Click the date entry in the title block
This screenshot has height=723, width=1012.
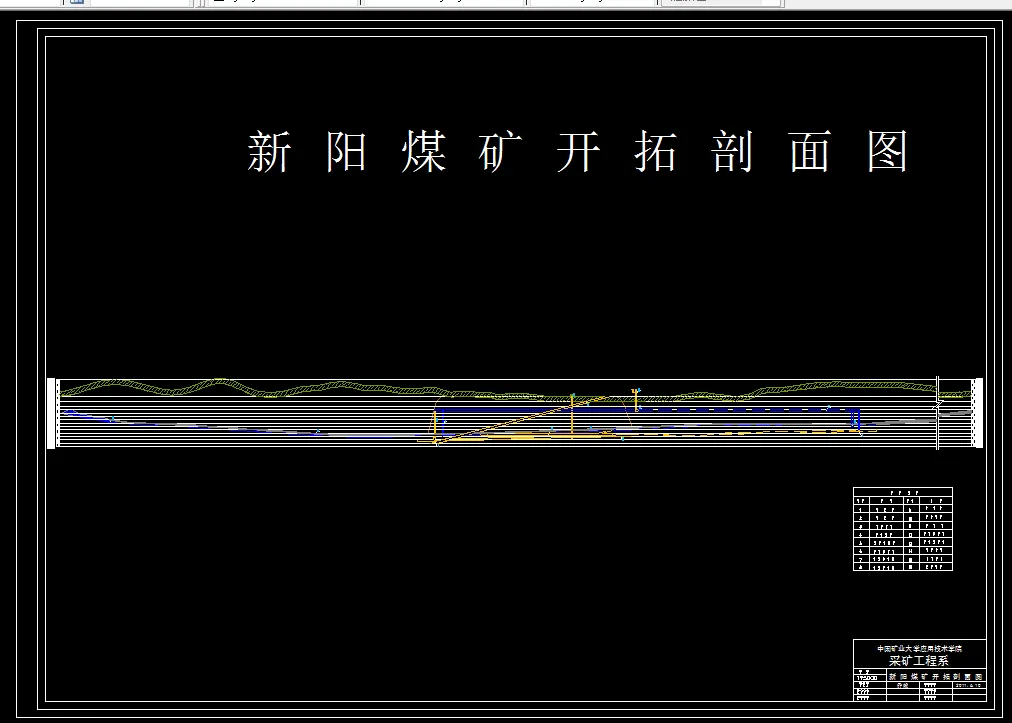[968, 685]
